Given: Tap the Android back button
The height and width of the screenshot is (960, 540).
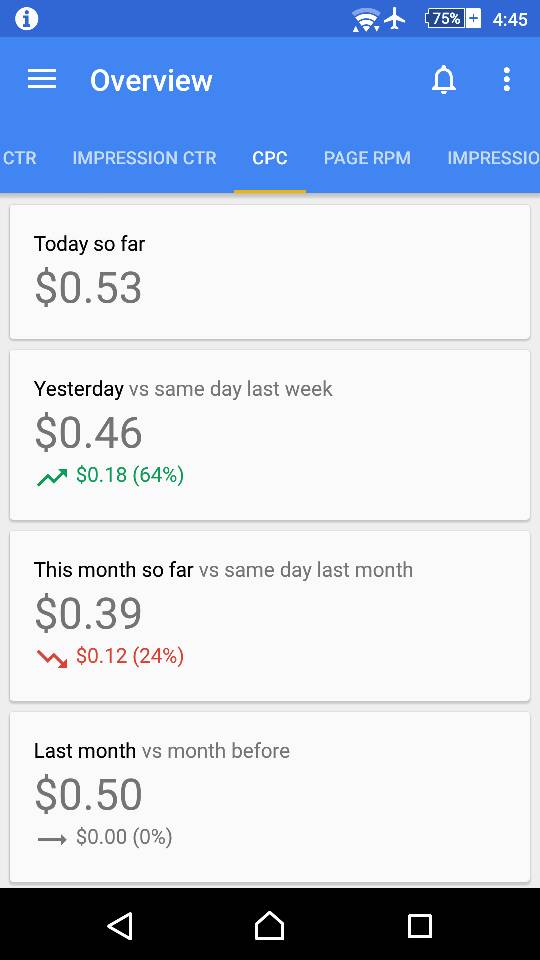Looking at the screenshot, I should coord(120,925).
